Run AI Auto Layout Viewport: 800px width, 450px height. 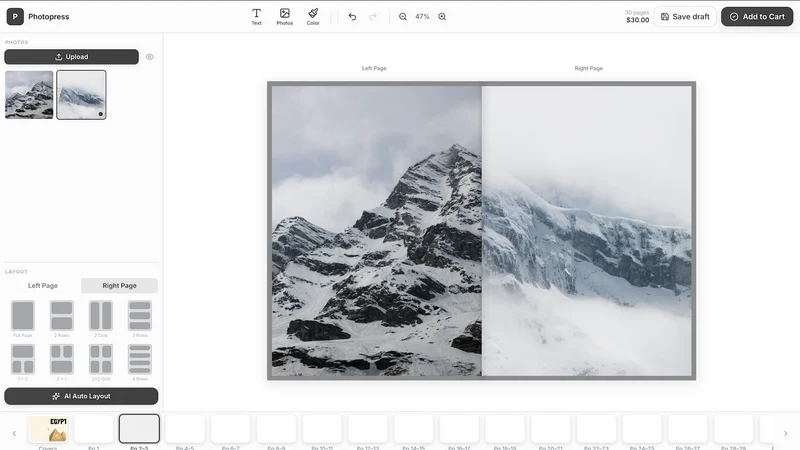pos(81,396)
